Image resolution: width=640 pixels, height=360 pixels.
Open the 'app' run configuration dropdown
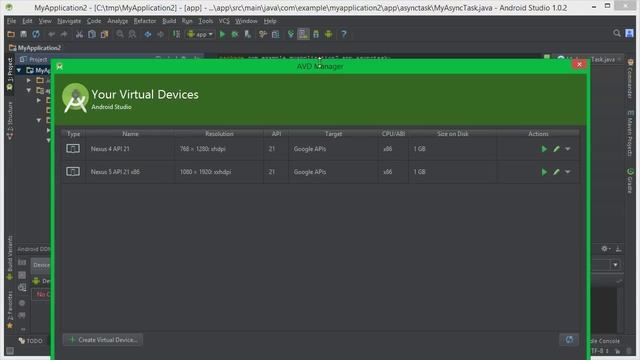(x=200, y=34)
